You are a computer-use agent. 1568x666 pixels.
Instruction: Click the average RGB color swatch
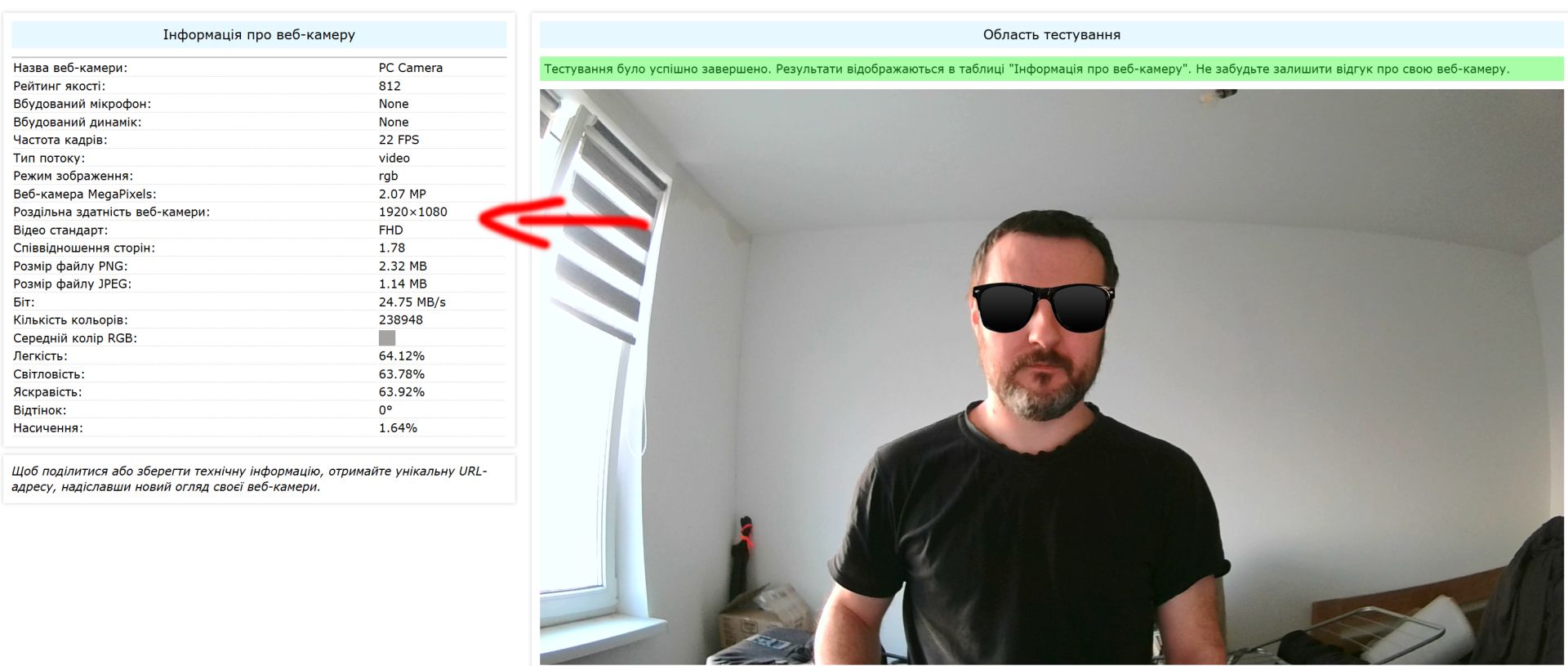(387, 337)
